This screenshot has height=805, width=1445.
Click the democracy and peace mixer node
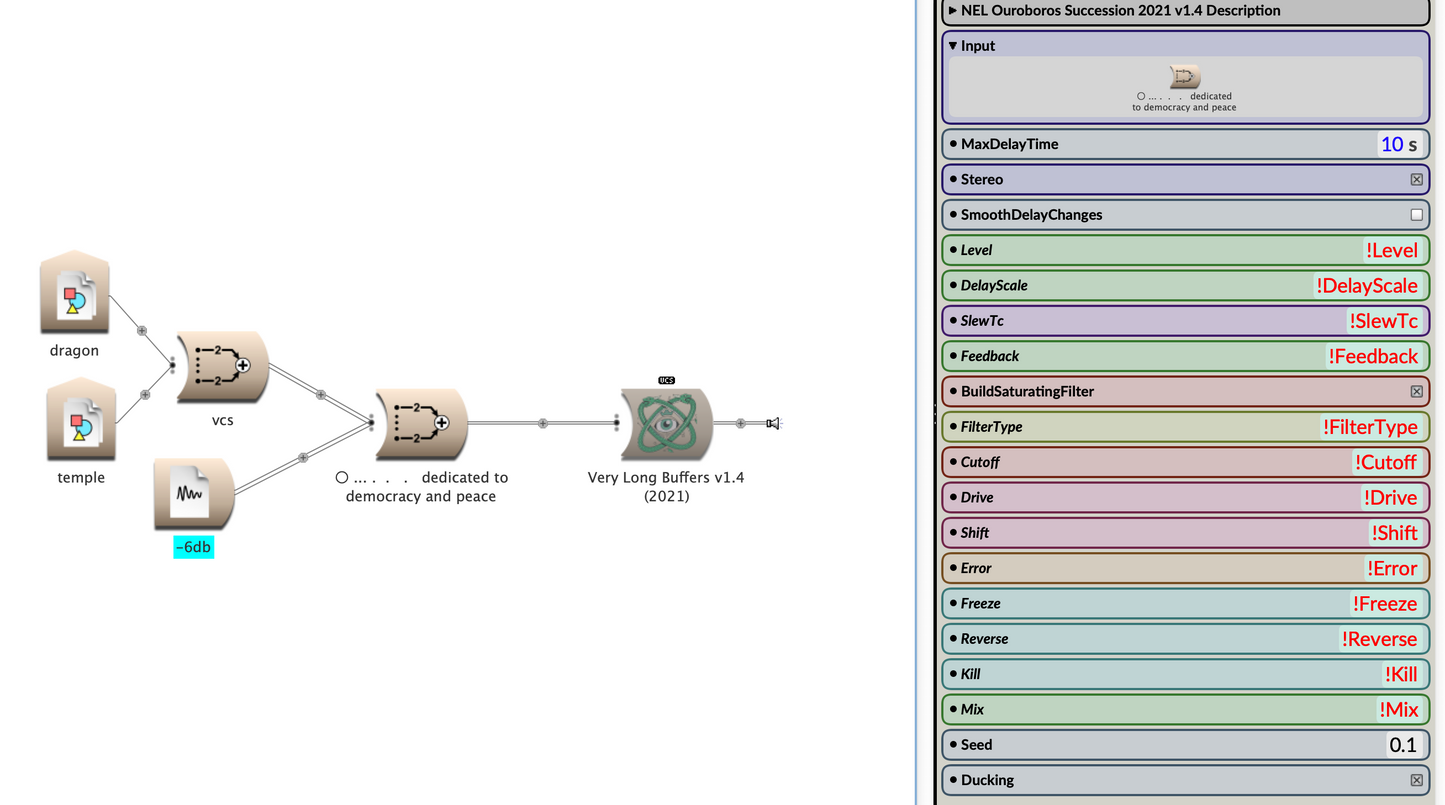point(421,424)
